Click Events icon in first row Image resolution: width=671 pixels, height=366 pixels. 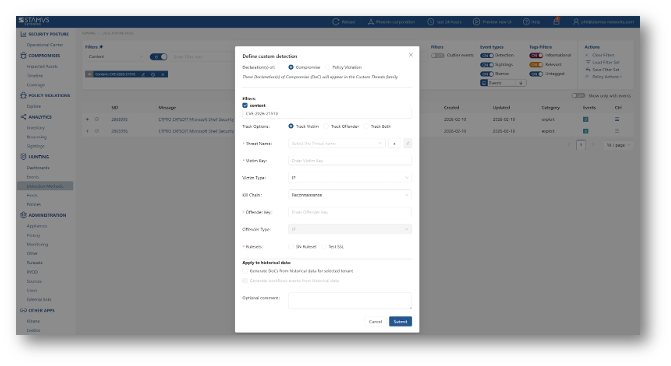pos(585,119)
